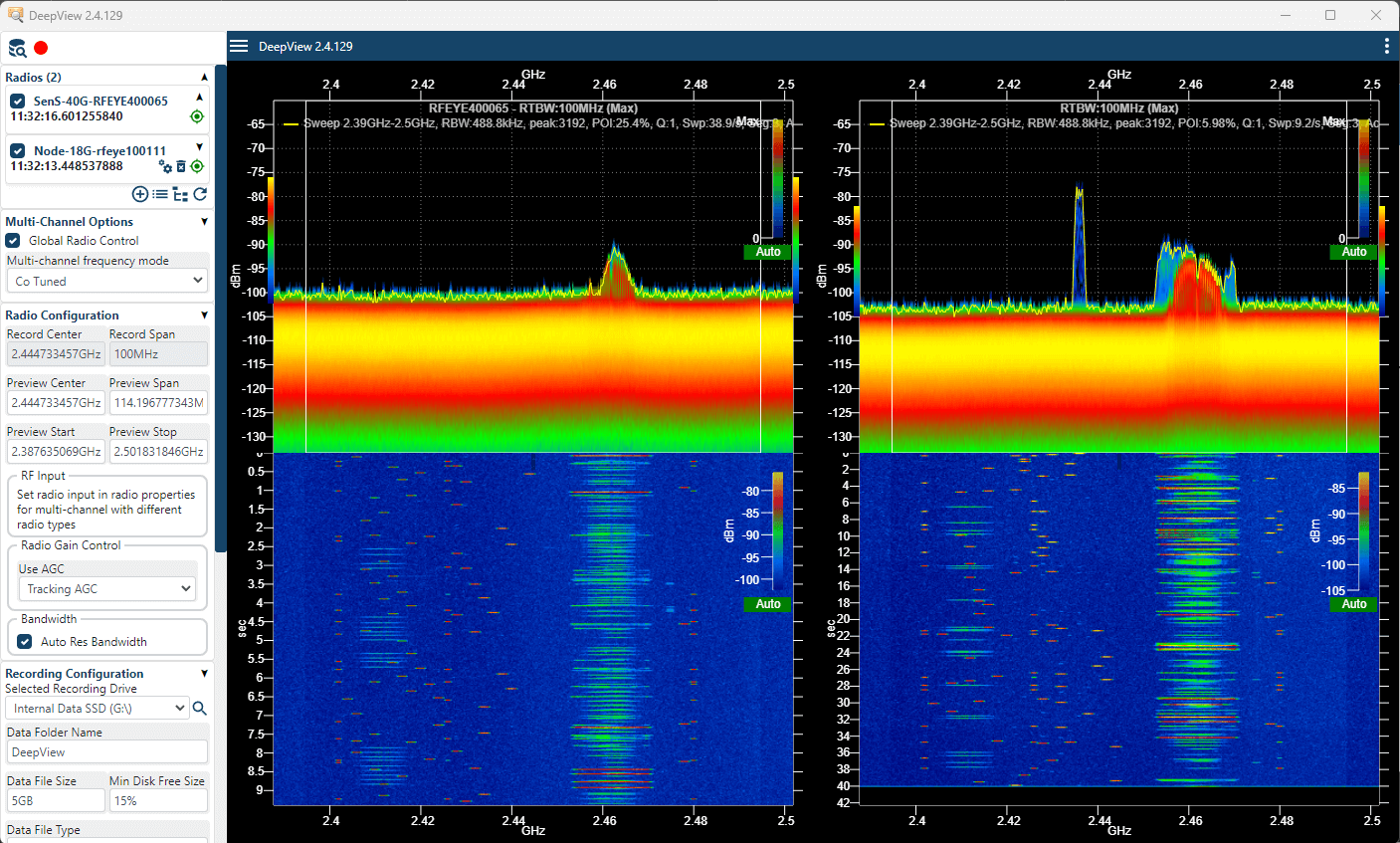The image size is (1400, 843).
Task: Open the recording database search icon
Action: [x=16, y=47]
